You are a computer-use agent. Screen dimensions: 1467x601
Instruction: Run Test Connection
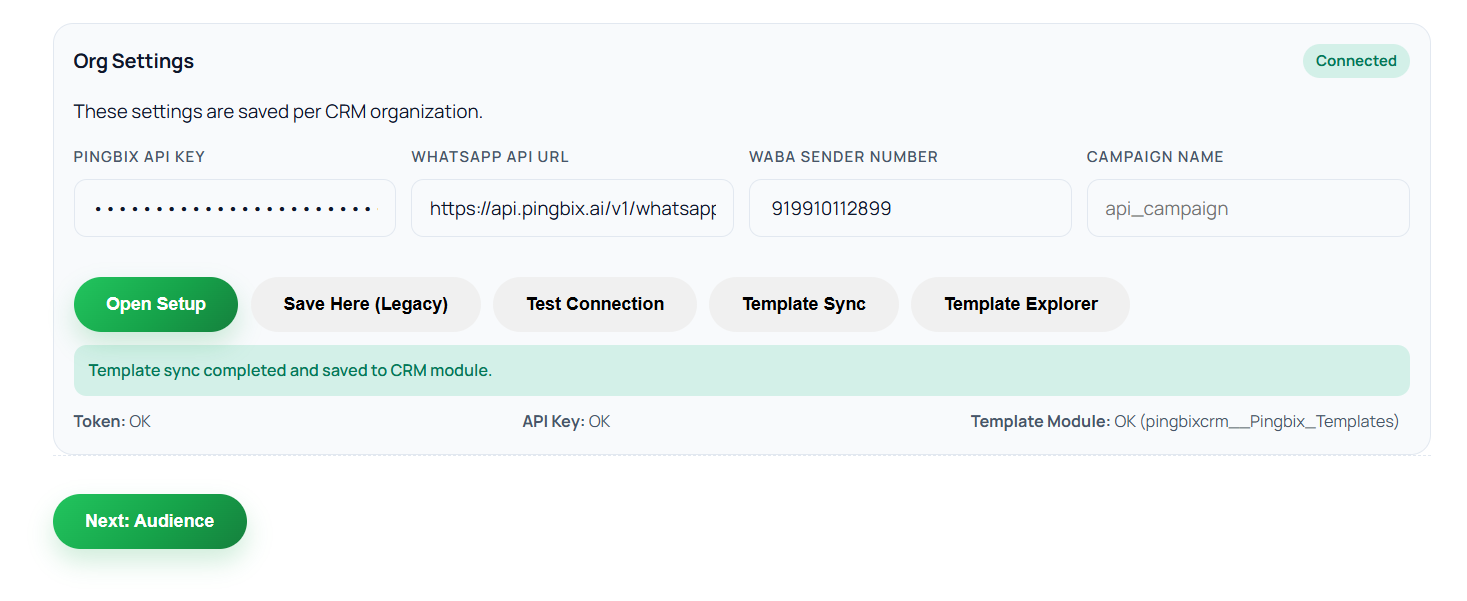click(x=595, y=304)
